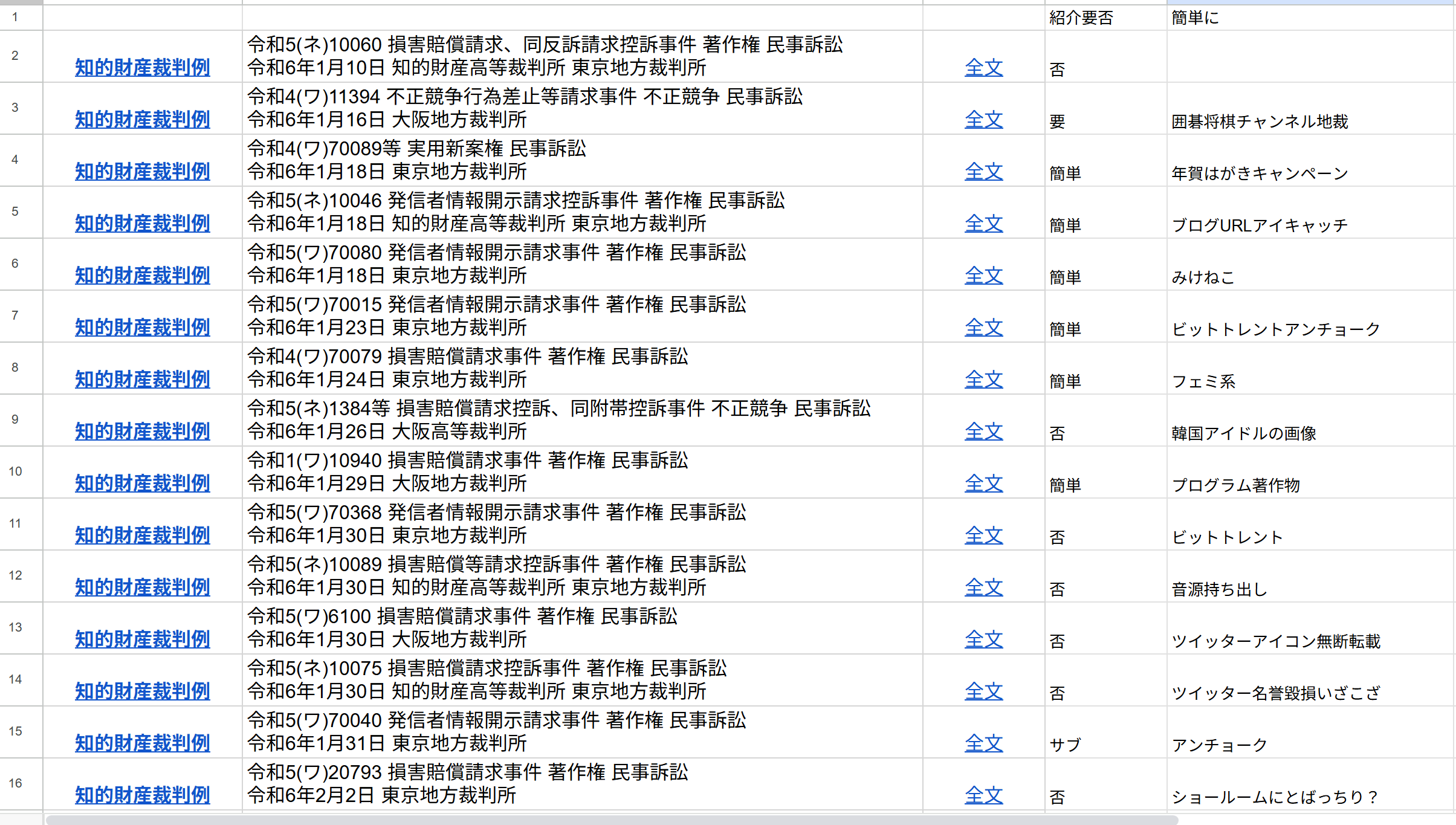Select cell containing 年賀はがきキャンペーン

click(1260, 173)
